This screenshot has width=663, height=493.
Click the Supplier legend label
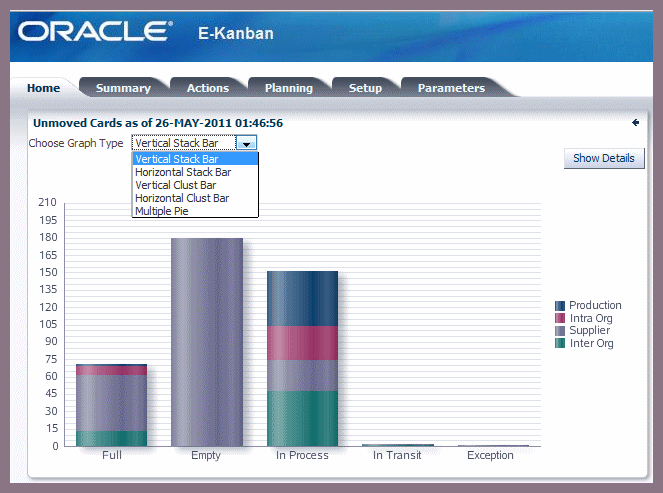(x=589, y=331)
